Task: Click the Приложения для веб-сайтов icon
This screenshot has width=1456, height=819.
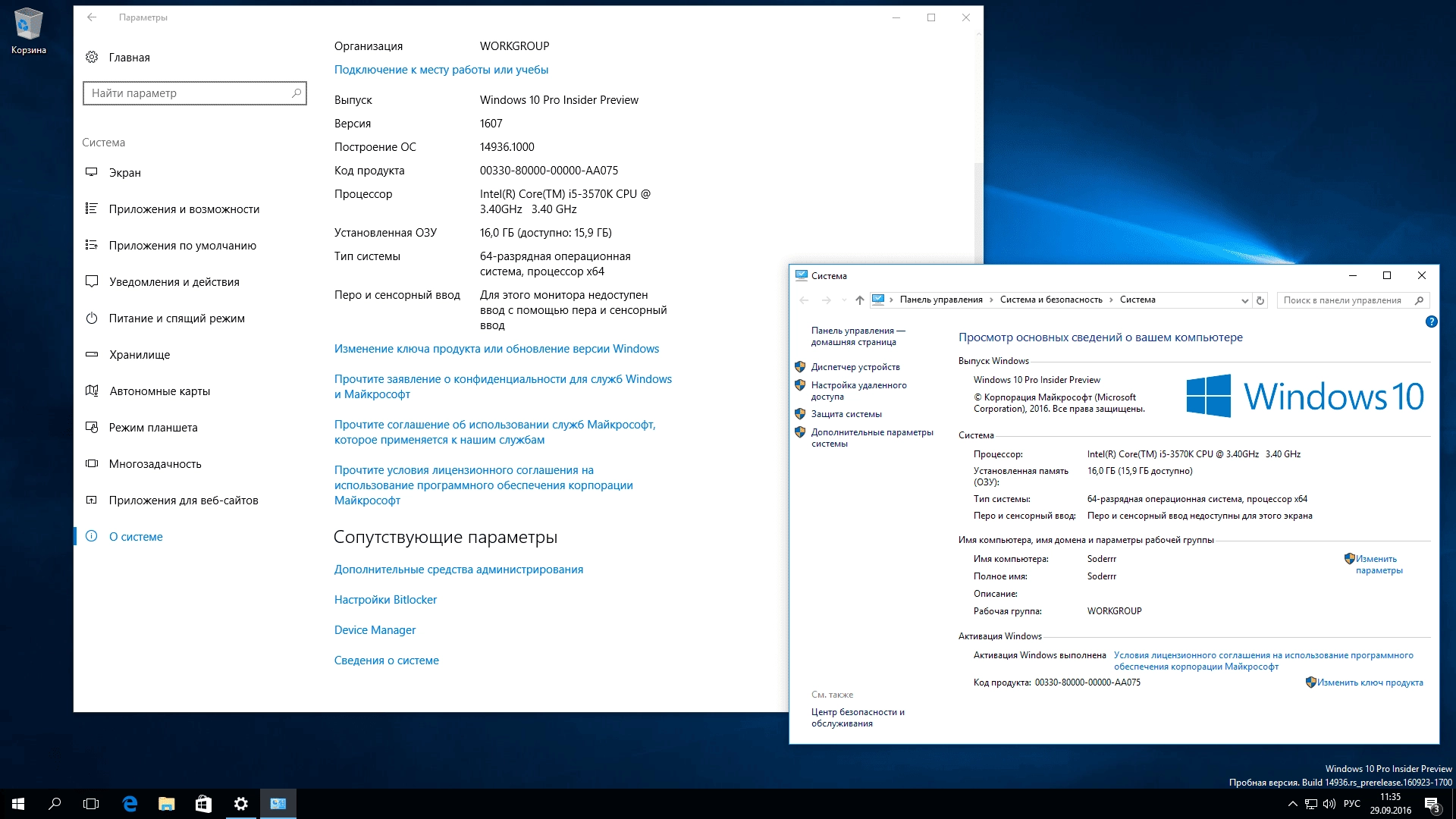Action: [x=92, y=500]
